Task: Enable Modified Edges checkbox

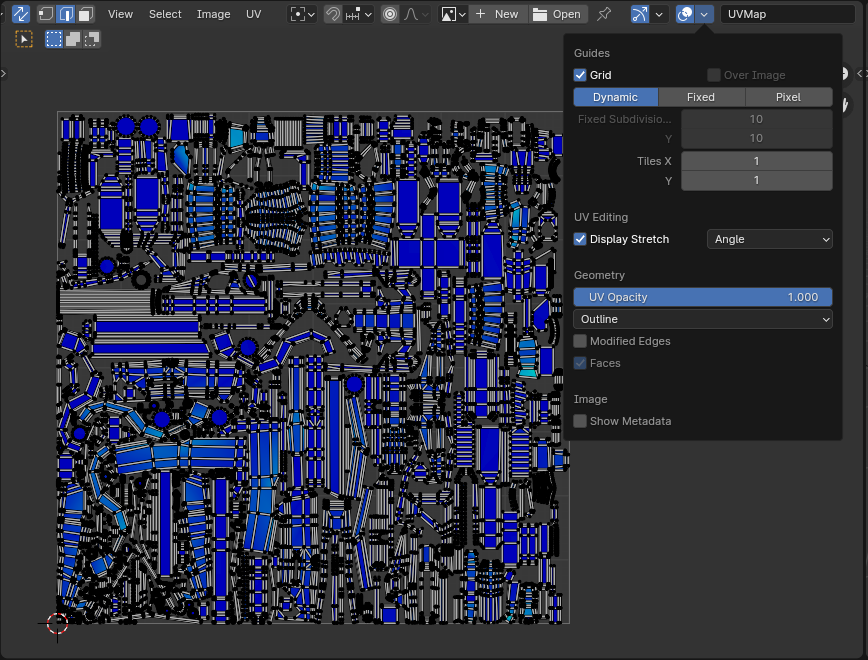Action: 580,341
